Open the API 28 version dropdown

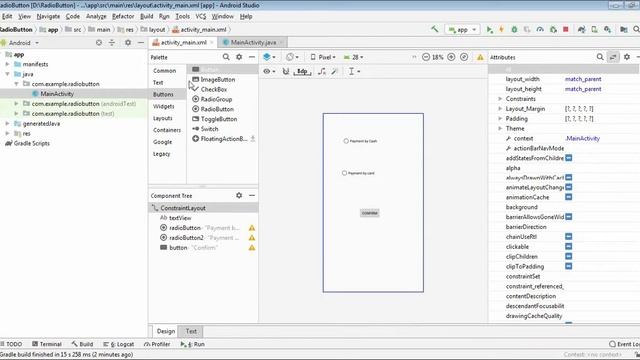(x=353, y=57)
